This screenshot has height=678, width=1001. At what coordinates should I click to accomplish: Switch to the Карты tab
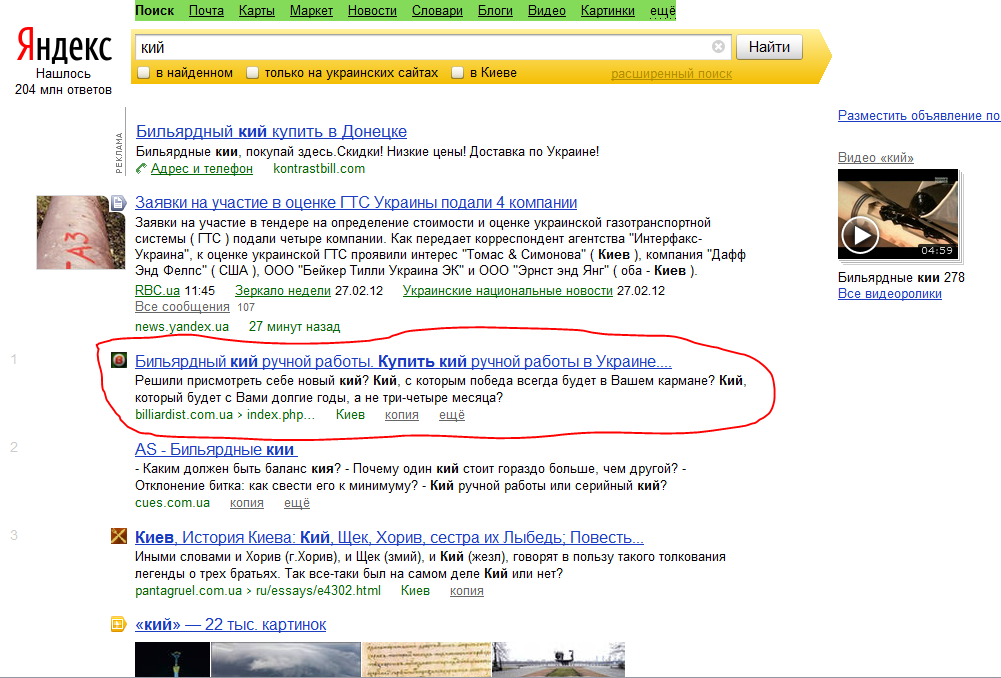(x=257, y=11)
